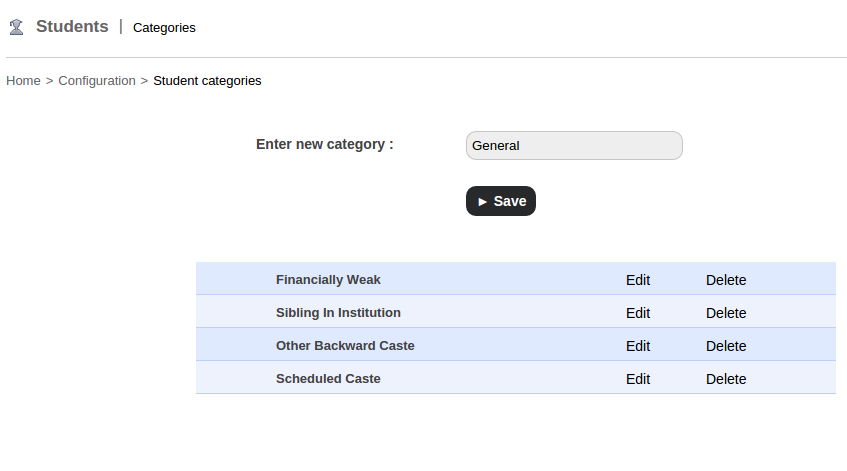Viewport: 847px width, 471px height.
Task: Select the Financially Weak row name
Action: click(328, 280)
